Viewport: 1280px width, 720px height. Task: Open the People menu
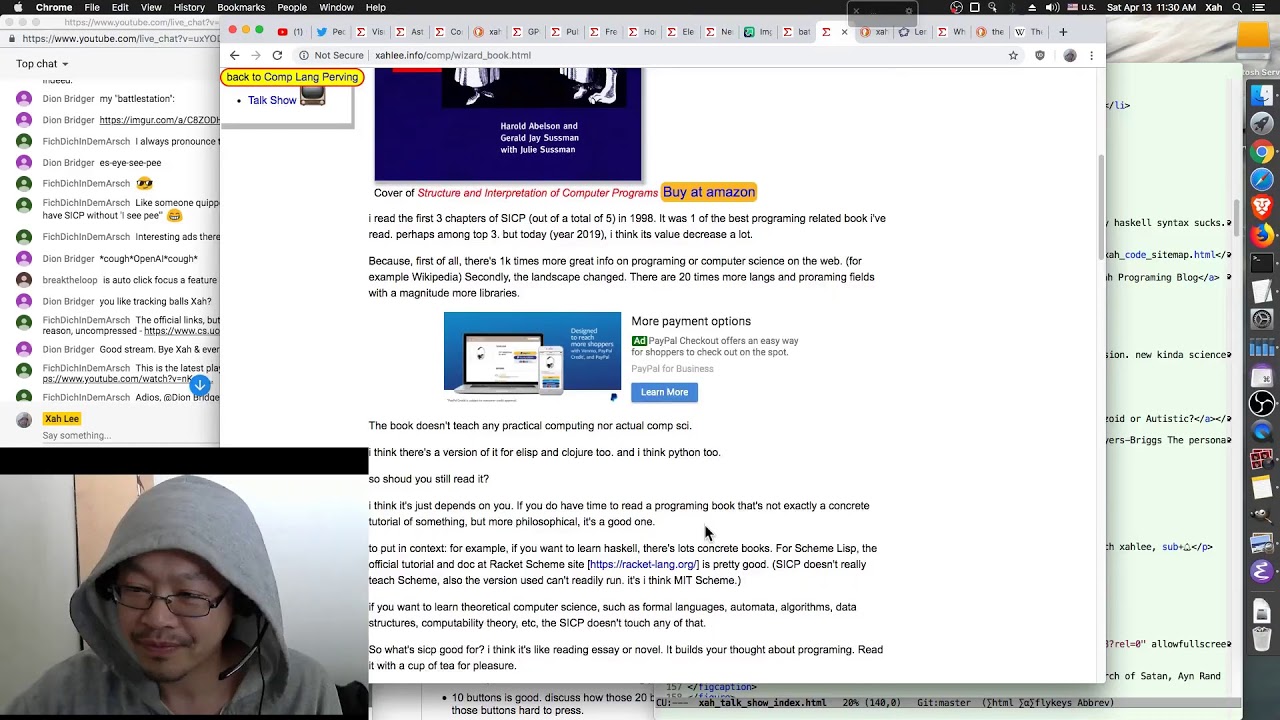[292, 8]
